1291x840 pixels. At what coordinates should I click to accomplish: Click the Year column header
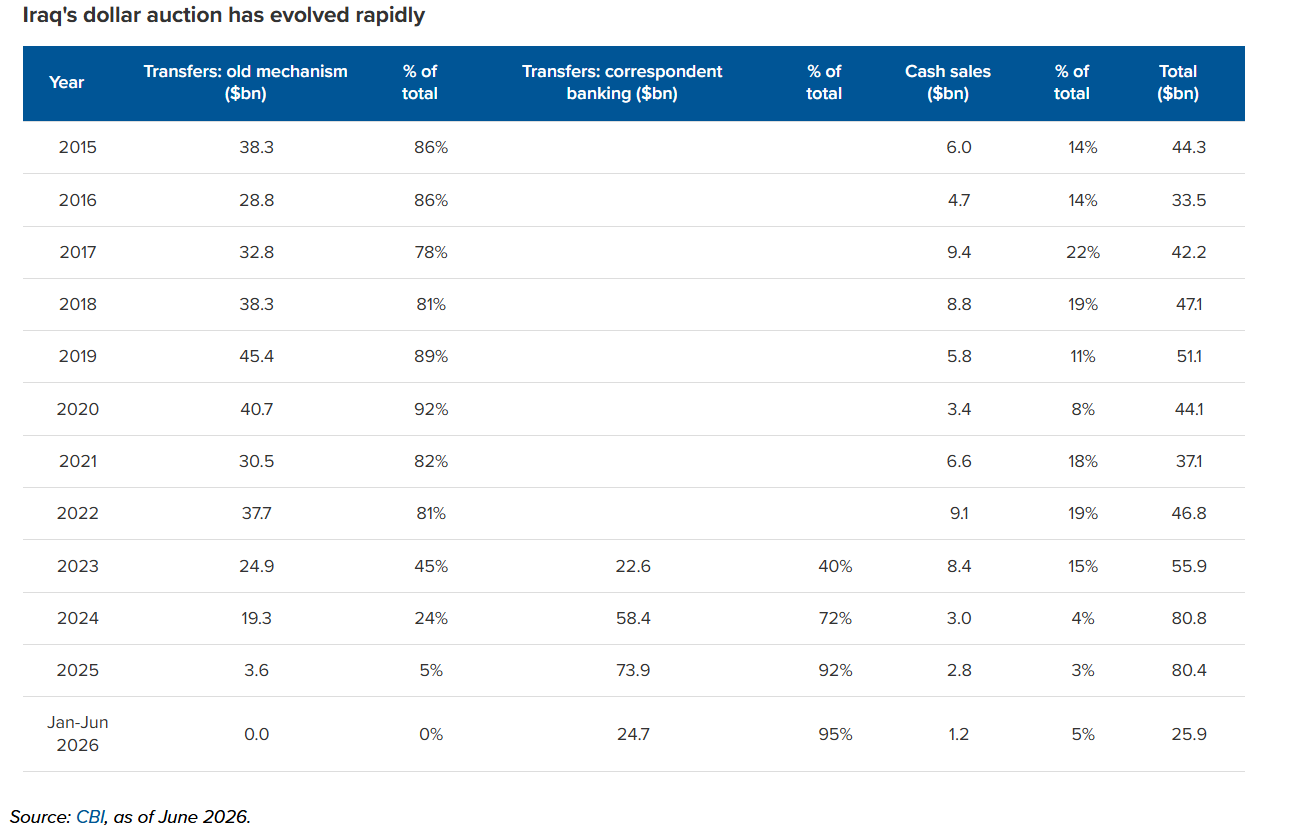[x=67, y=83]
